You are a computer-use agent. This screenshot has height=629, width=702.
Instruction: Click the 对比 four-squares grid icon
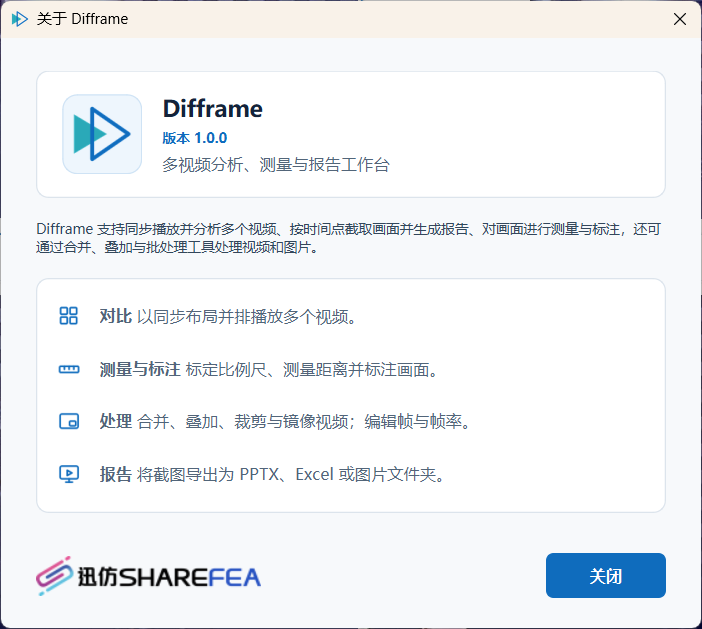tap(68, 316)
